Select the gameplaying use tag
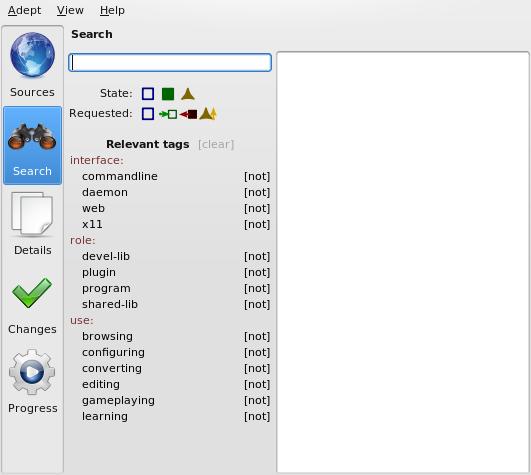The width and height of the screenshot is (531, 475). point(118,400)
